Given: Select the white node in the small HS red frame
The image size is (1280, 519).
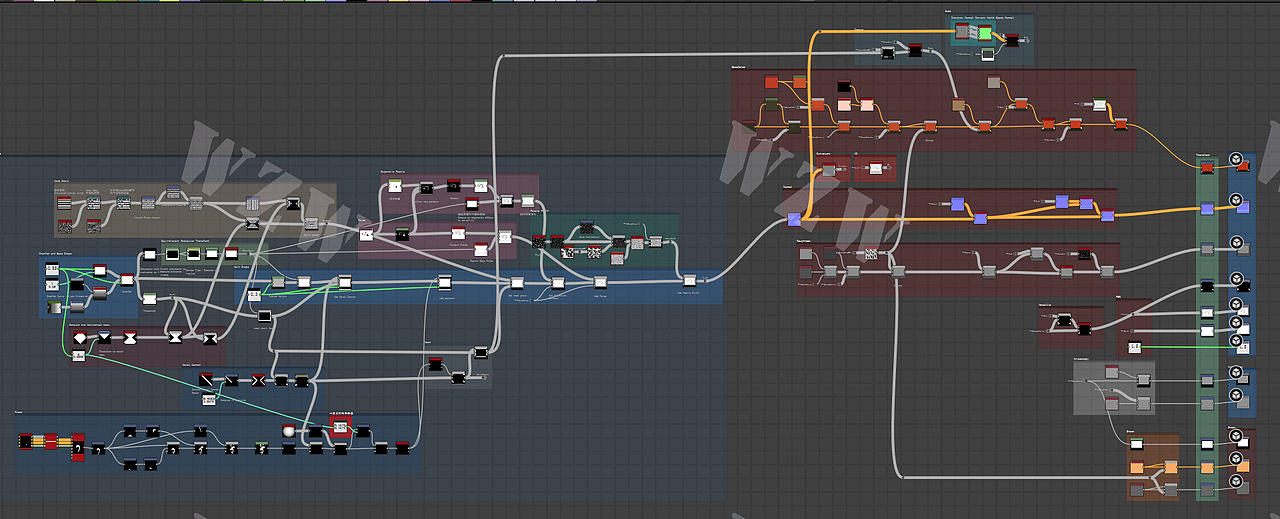Looking at the screenshot, I should 875,168.
